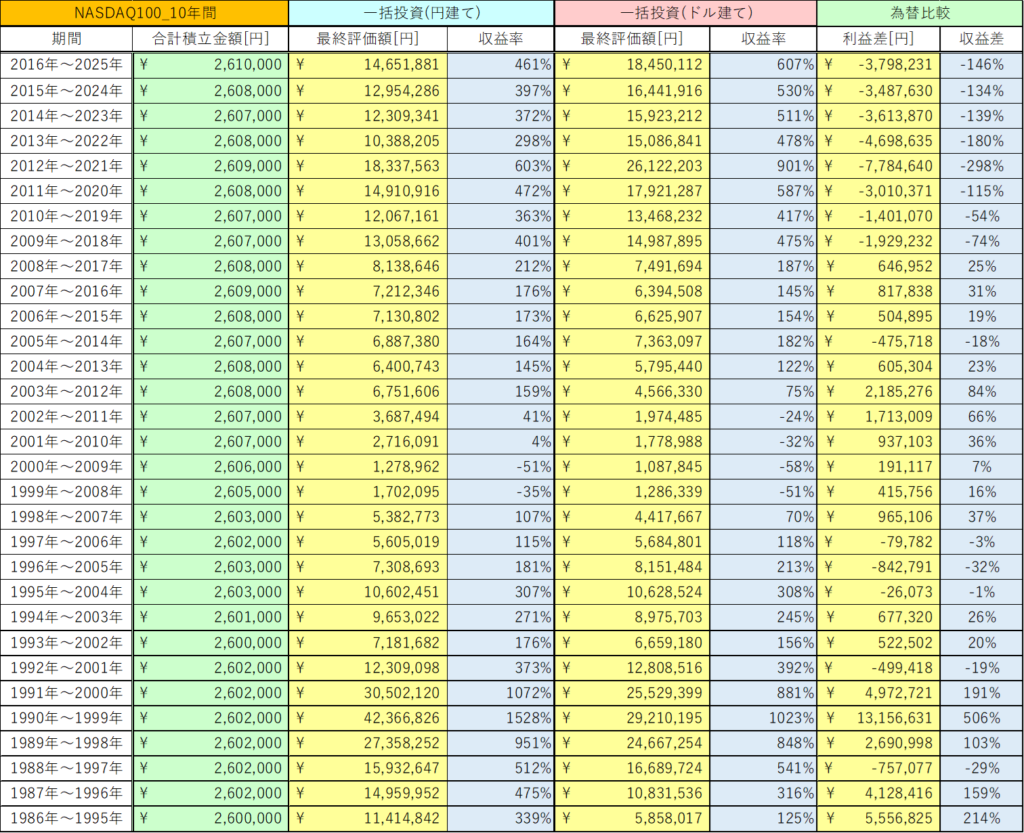Select the 一括投資(ドル建て) header cell

[685, 13]
